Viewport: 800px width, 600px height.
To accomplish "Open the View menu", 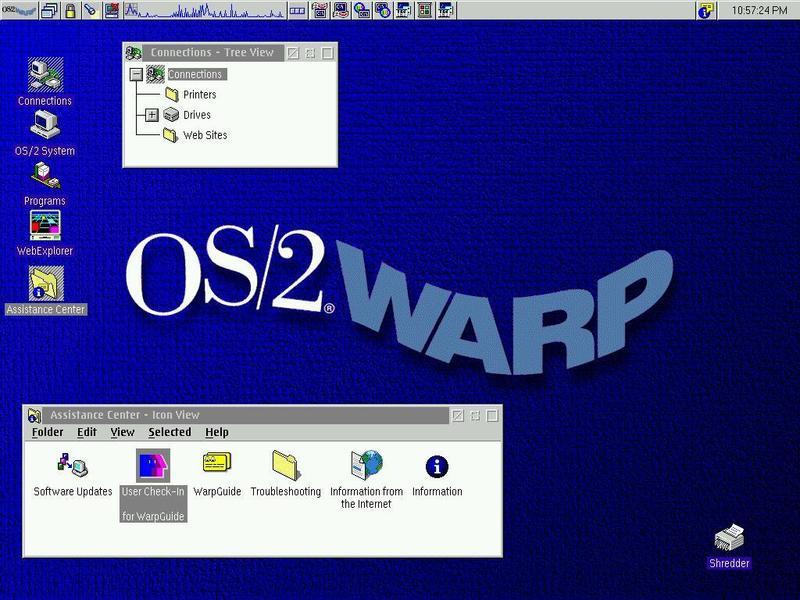I will [122, 432].
